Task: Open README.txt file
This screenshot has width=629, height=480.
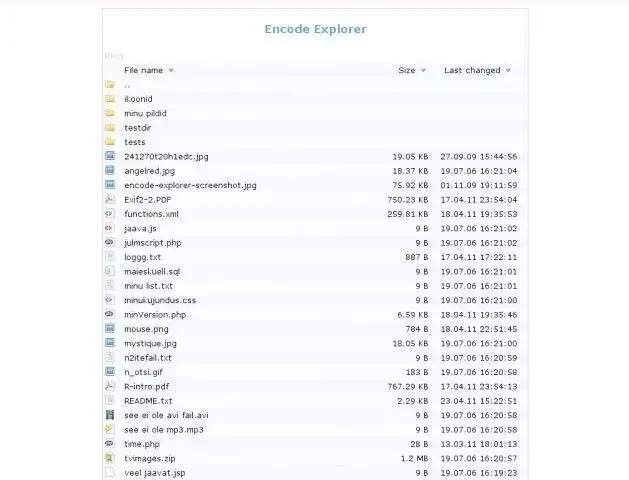Action: [148, 401]
